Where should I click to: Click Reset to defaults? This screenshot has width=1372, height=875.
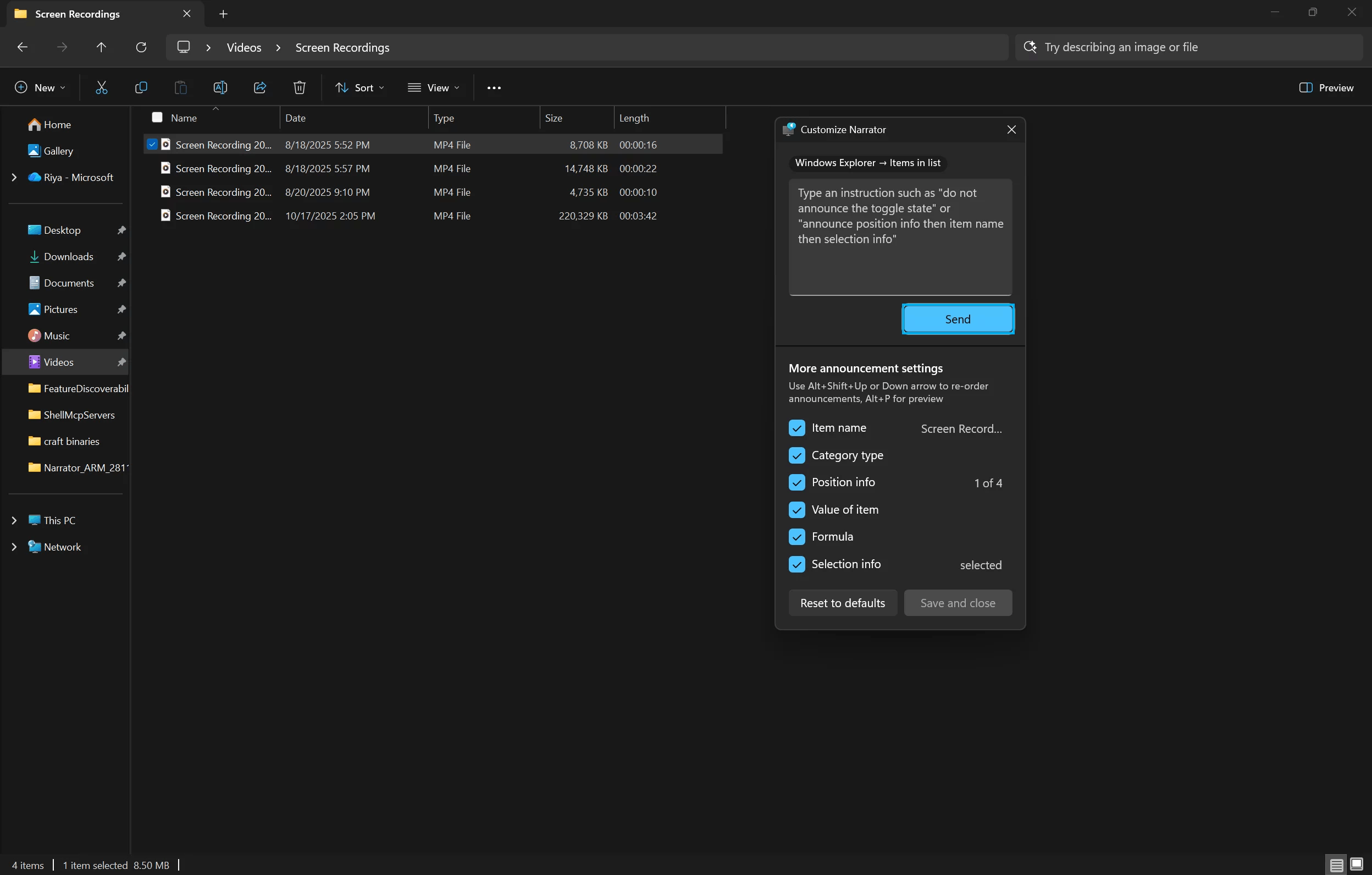842,603
